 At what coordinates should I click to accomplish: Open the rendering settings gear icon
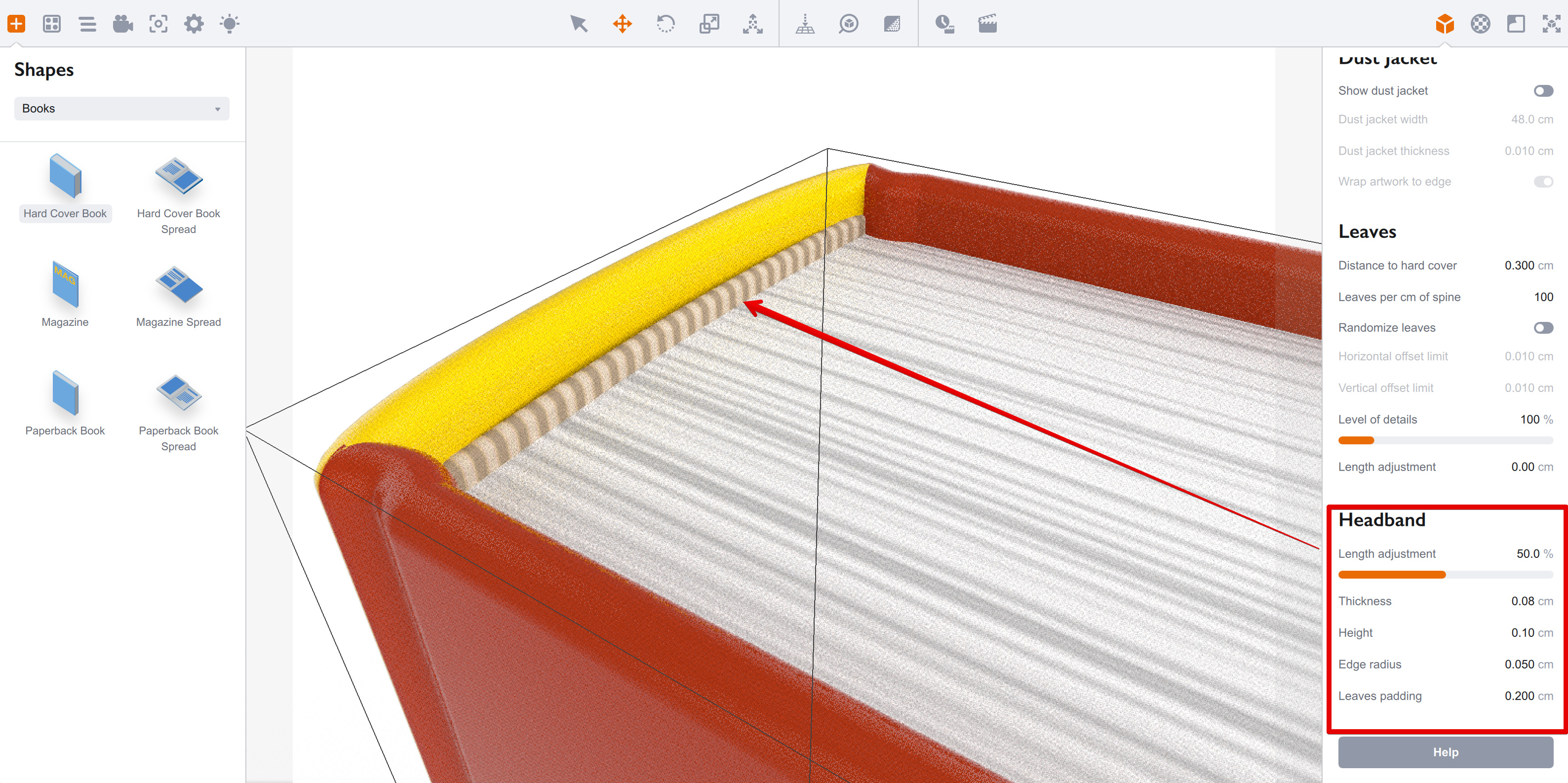[x=194, y=24]
